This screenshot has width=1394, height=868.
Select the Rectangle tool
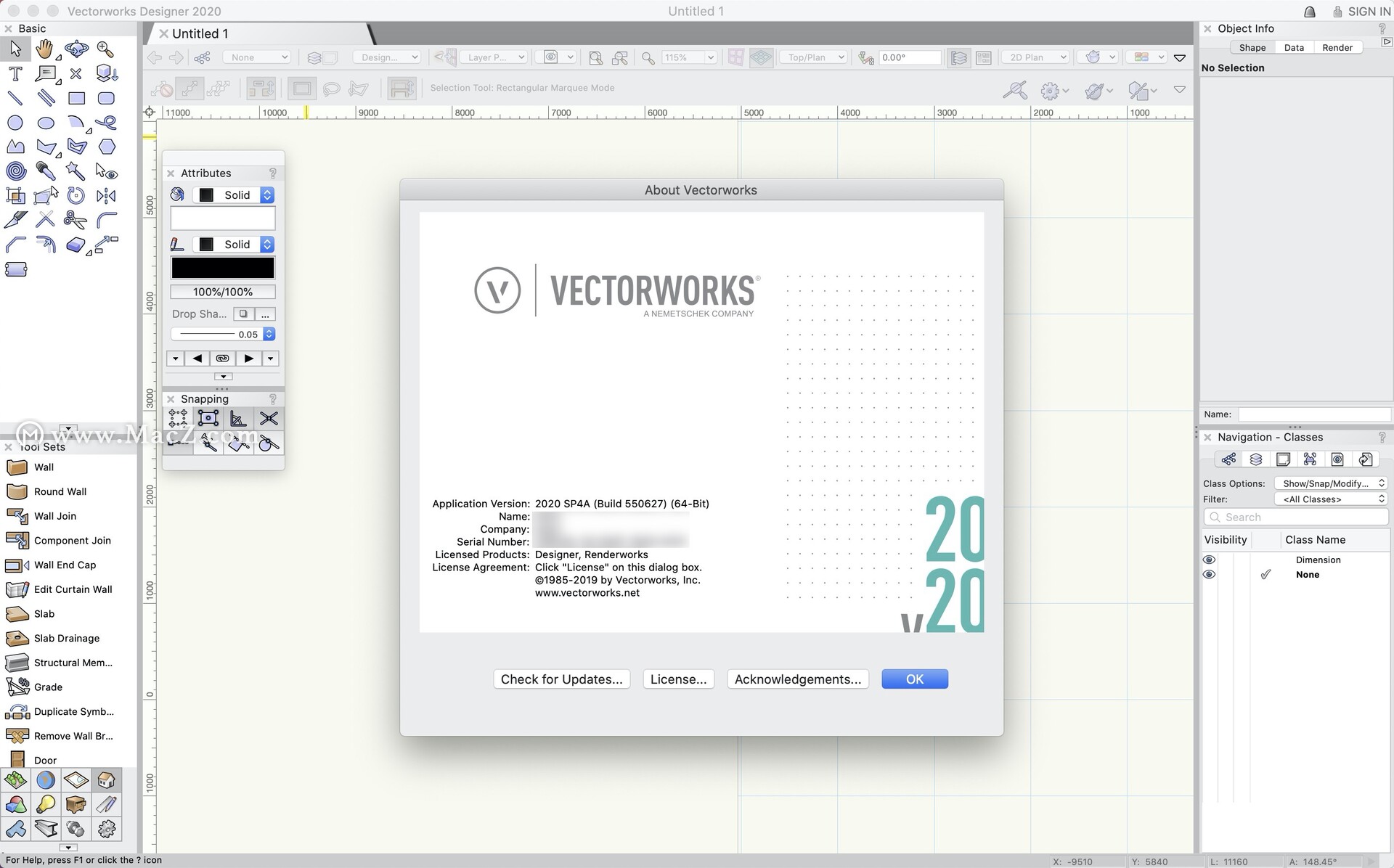click(76, 98)
